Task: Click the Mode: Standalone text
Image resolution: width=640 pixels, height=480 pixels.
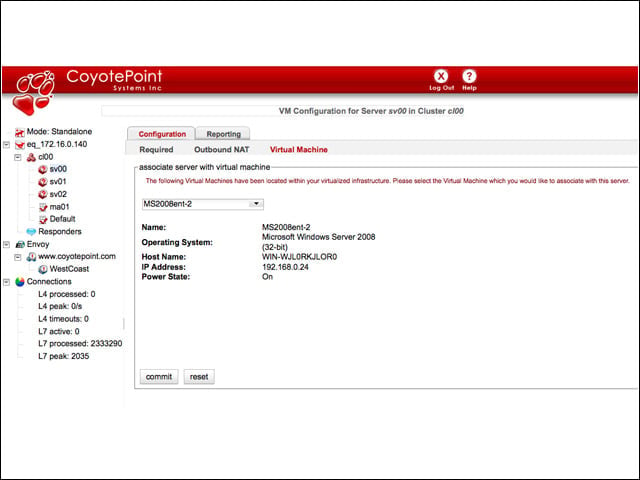Action: pos(59,132)
